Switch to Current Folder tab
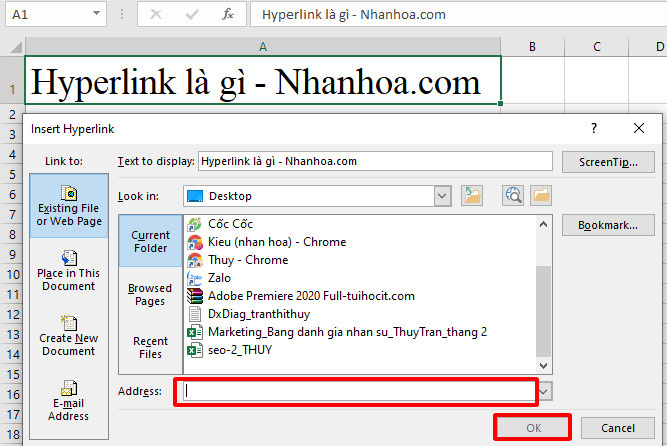This screenshot has height=446, width=667. (x=150, y=241)
